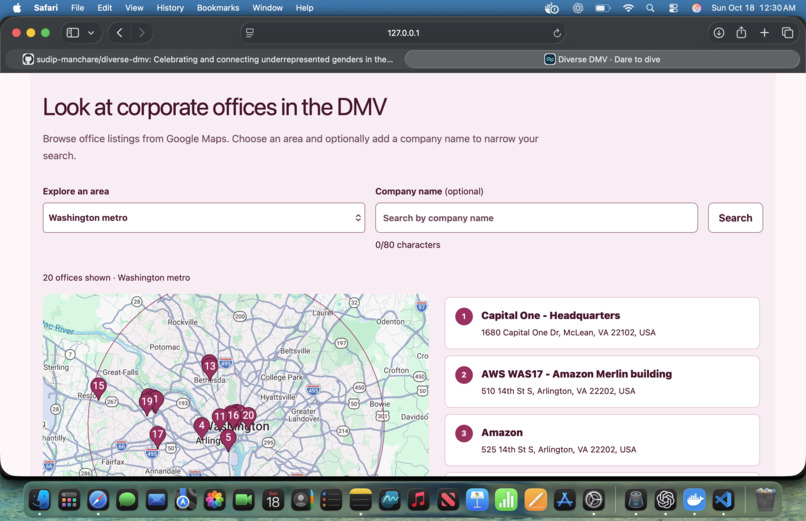Select map pin number 11

(x=218, y=417)
